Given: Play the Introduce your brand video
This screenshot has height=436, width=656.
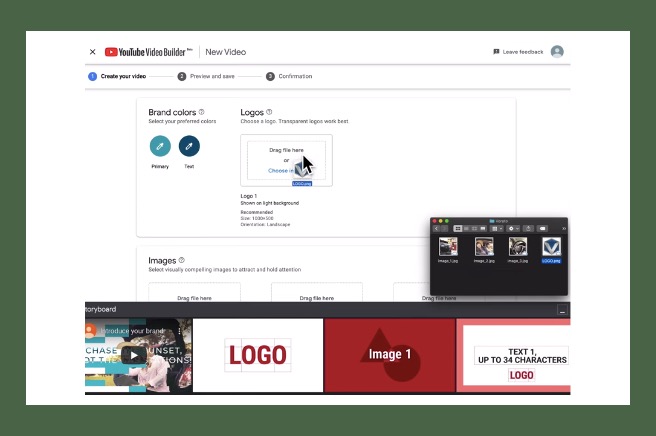Looking at the screenshot, I should tap(134, 355).
